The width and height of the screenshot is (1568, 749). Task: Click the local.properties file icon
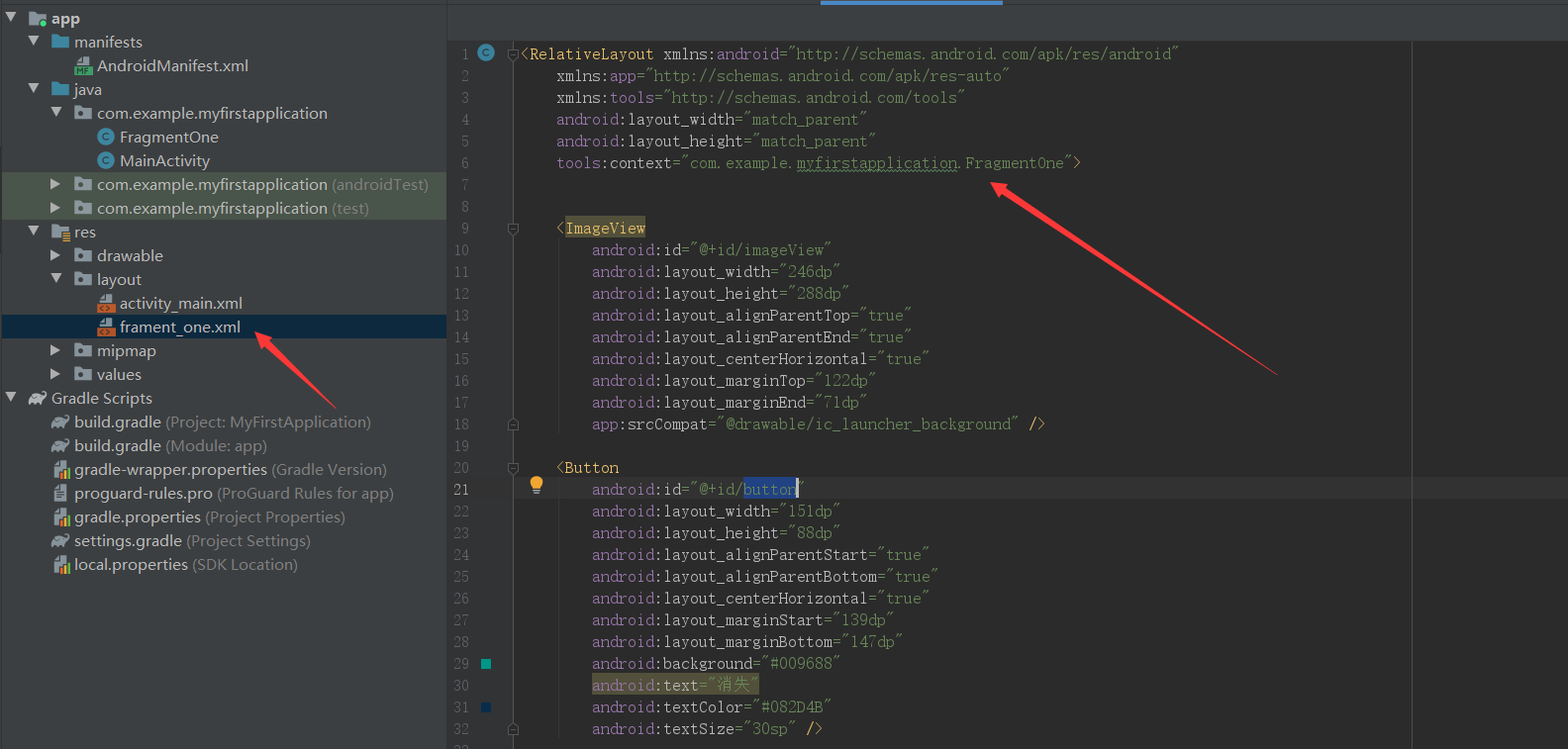[x=61, y=565]
